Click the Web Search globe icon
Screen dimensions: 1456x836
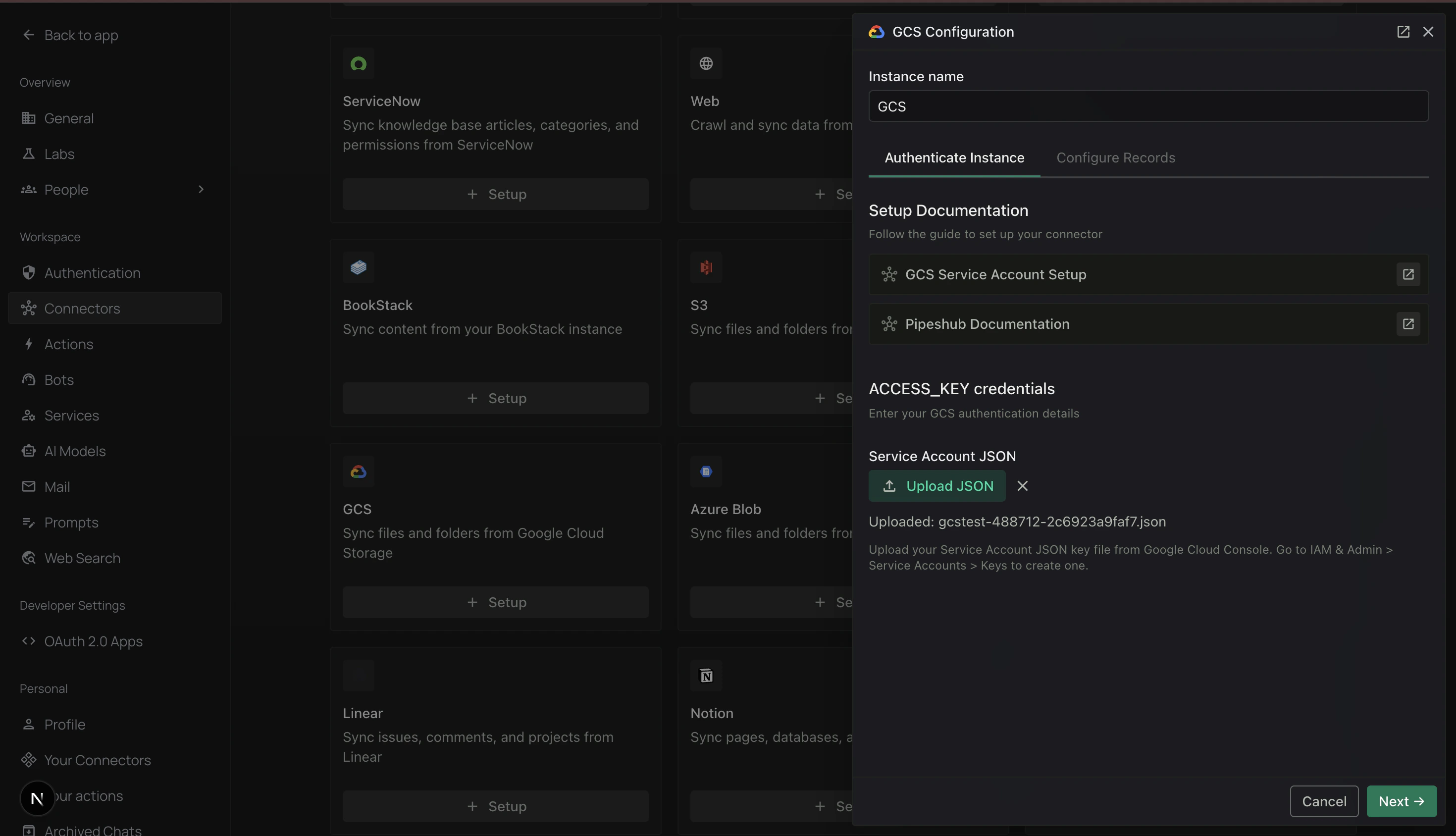[x=28, y=558]
